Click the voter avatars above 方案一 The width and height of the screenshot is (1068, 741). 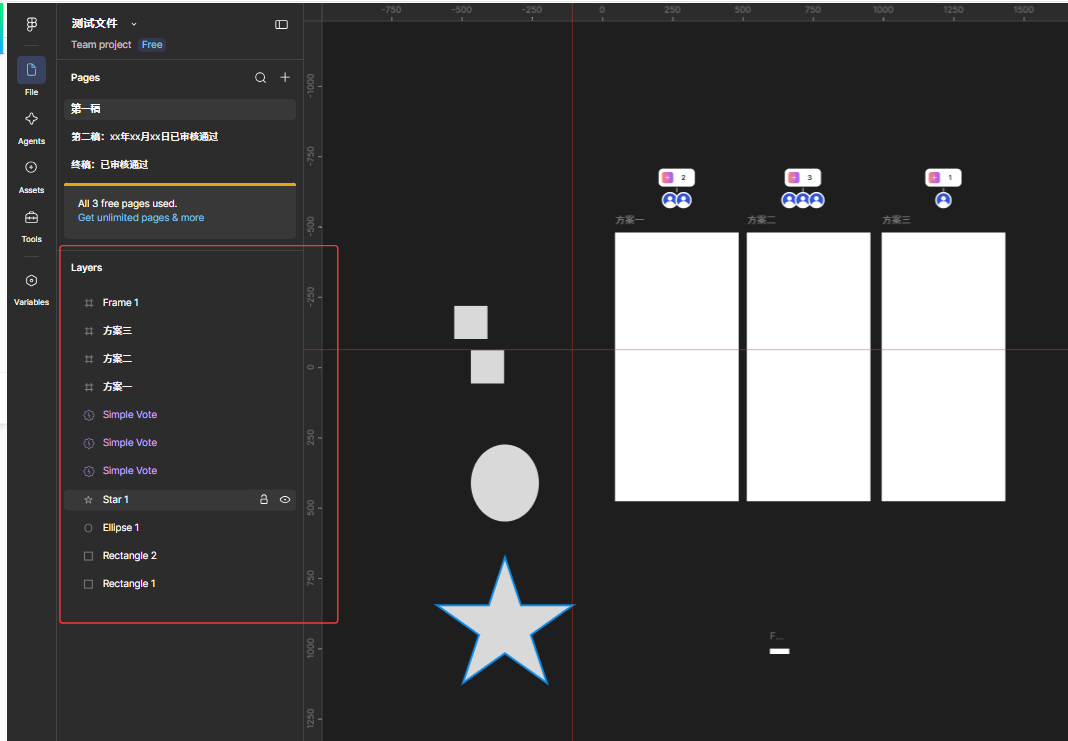(676, 200)
